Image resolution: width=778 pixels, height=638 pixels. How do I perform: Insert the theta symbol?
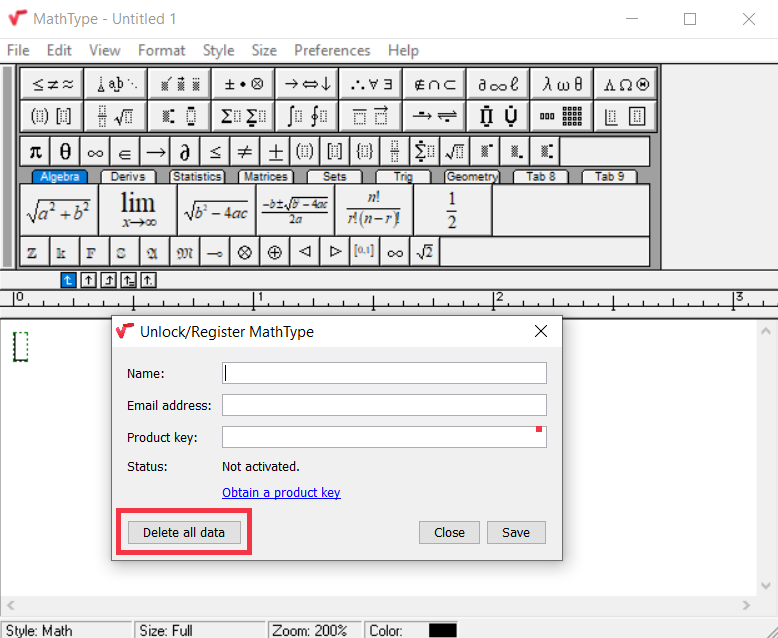coord(65,152)
